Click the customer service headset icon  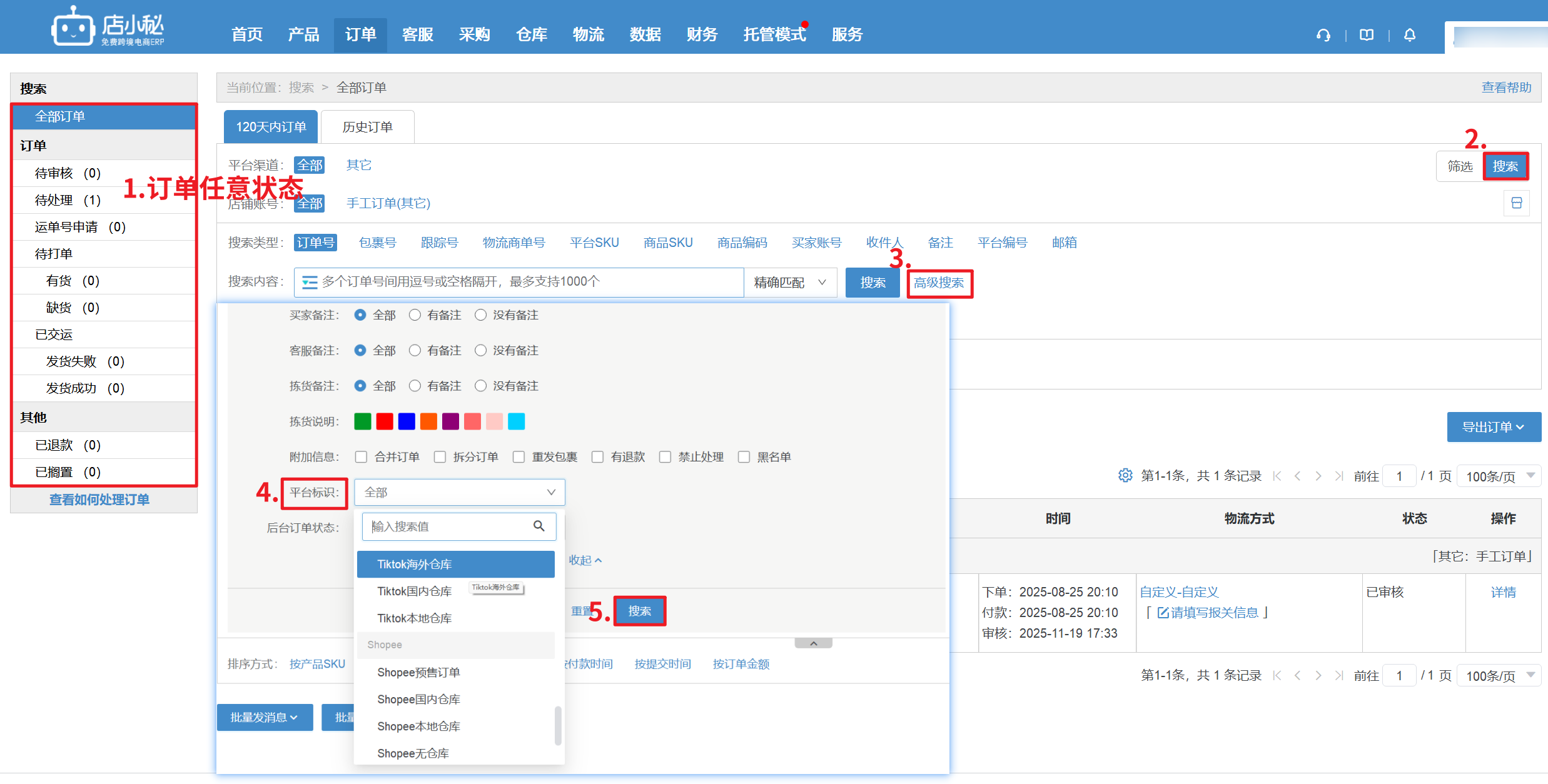pos(1323,35)
